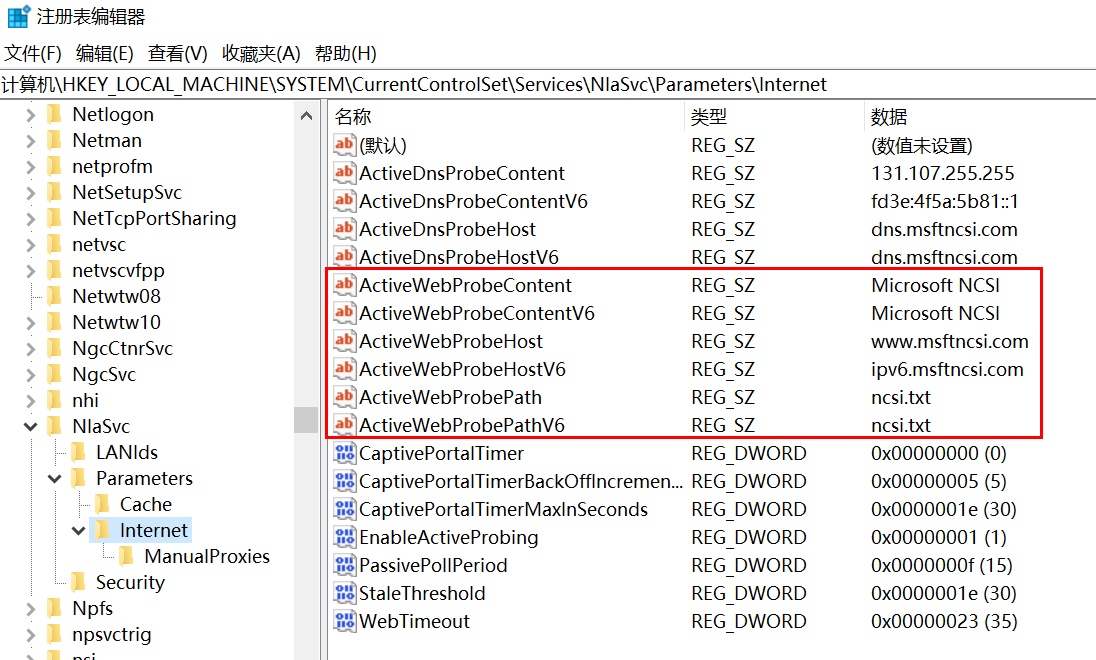The image size is (1096, 660).
Task: Select the ActiveWebProbeContentV6 value name
Action: coord(477,313)
